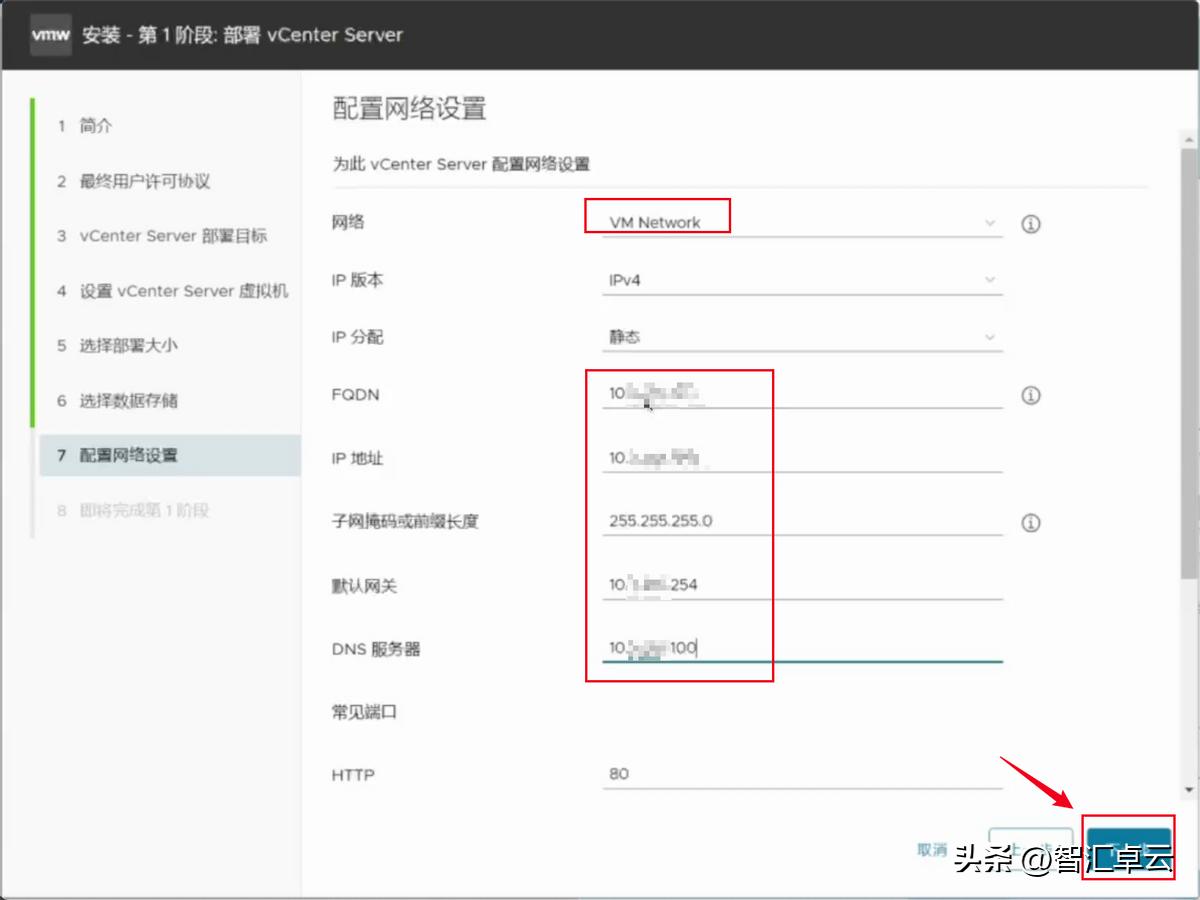Click the 子网掩码 255.255.255.0 field
This screenshot has height=900, width=1200.
[x=802, y=521]
